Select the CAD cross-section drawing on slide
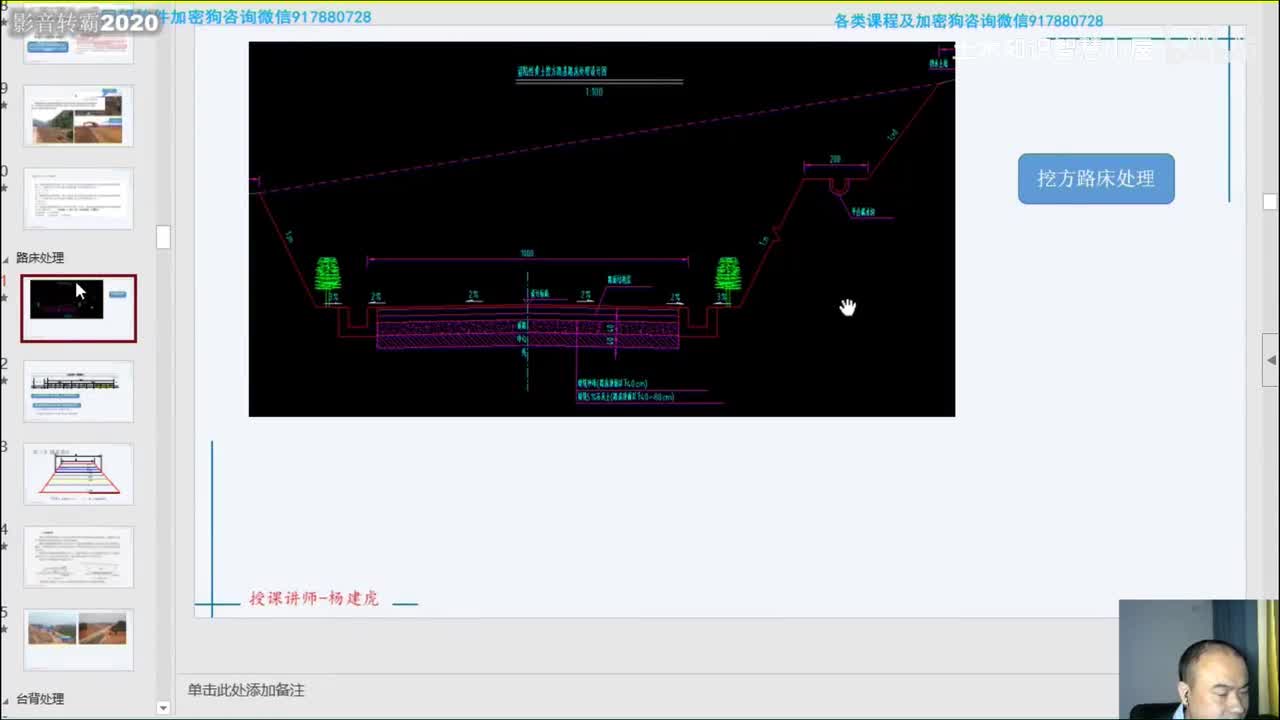The height and width of the screenshot is (720, 1280). click(602, 229)
